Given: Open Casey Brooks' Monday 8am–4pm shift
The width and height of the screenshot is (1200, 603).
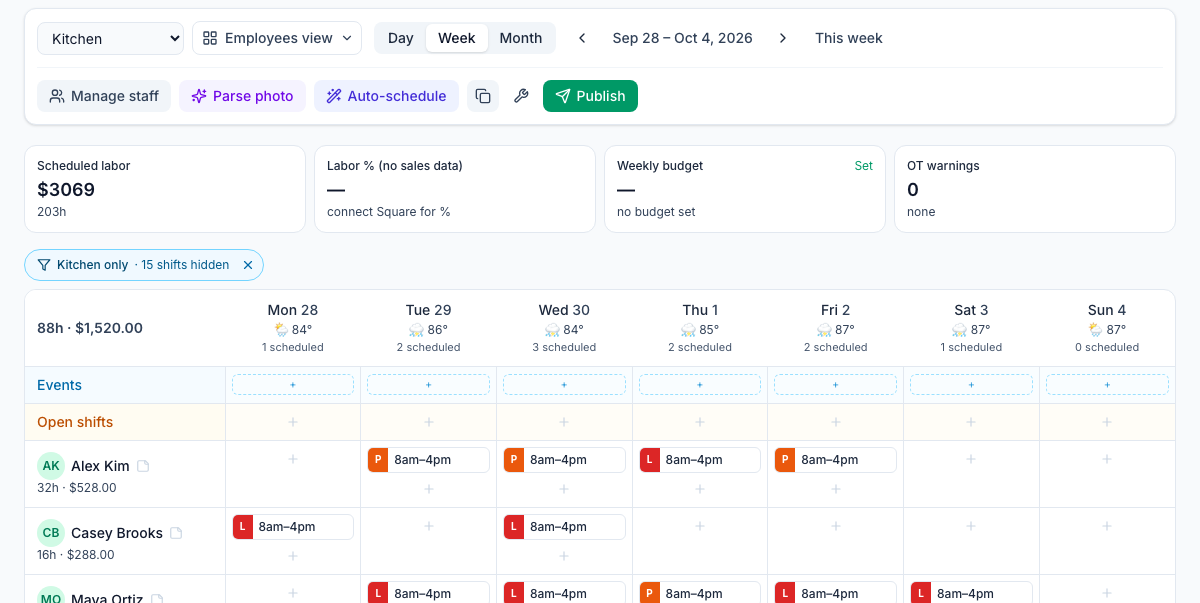Looking at the screenshot, I should coord(293,527).
